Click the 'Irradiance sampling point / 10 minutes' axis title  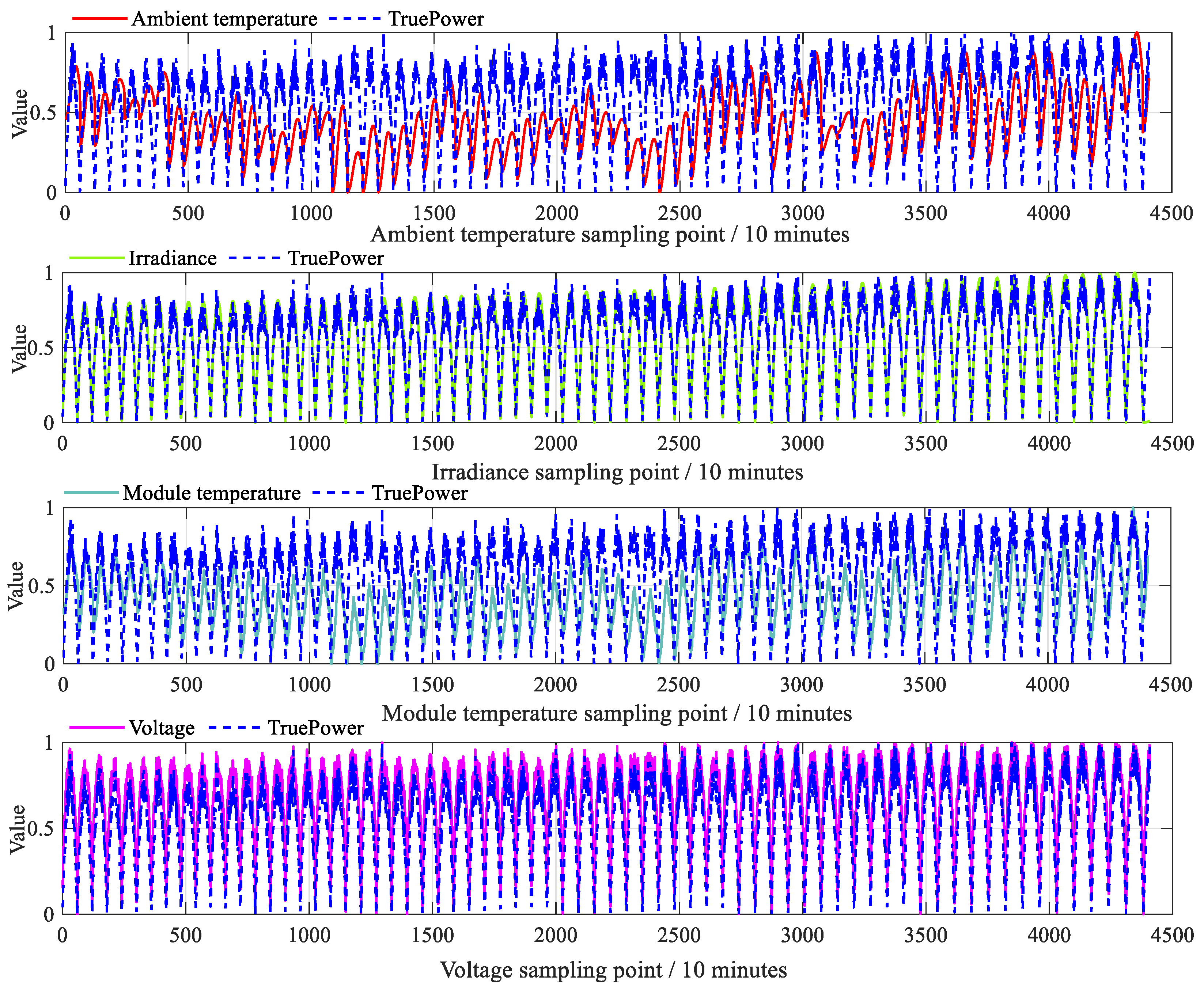click(x=617, y=472)
